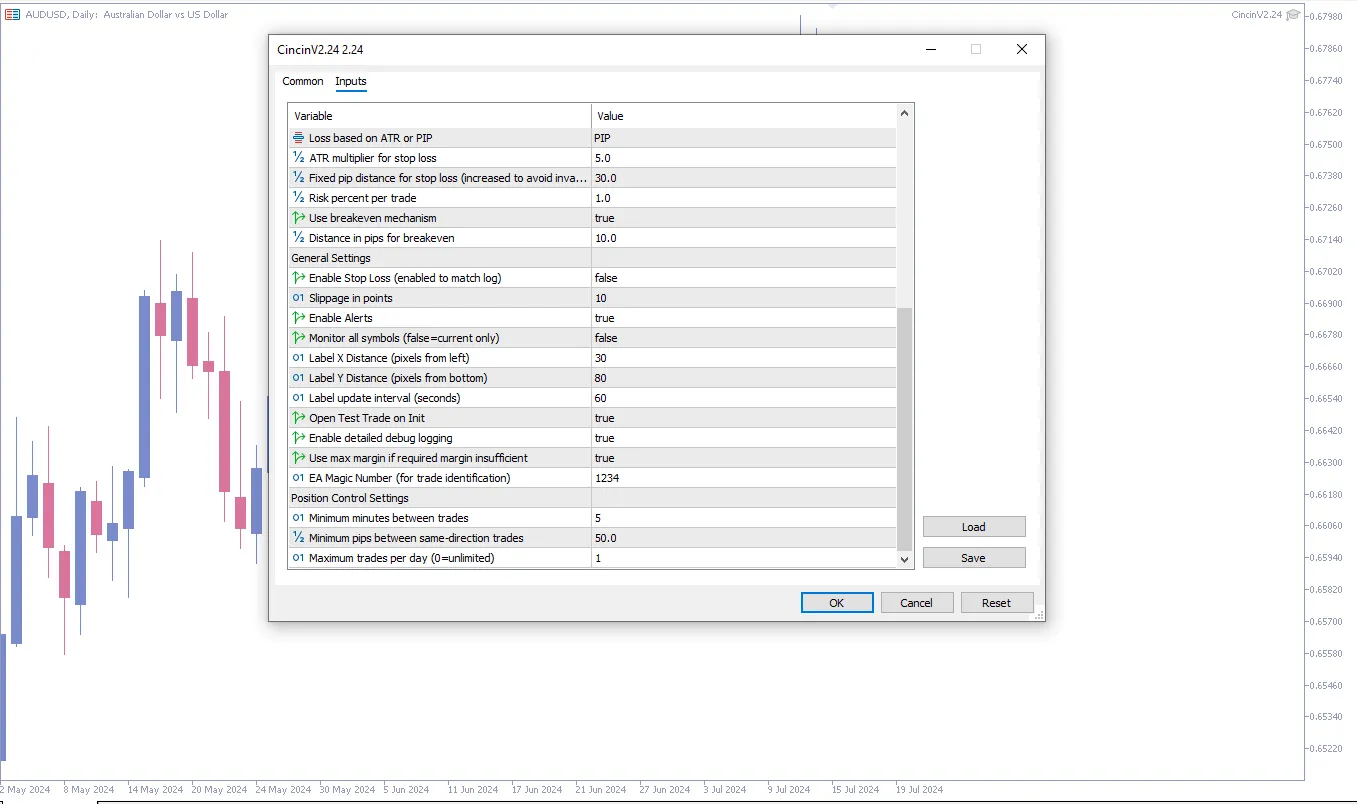Click the integer icon beside Slippage in points
Image resolution: width=1357 pixels, height=804 pixels.
point(298,298)
